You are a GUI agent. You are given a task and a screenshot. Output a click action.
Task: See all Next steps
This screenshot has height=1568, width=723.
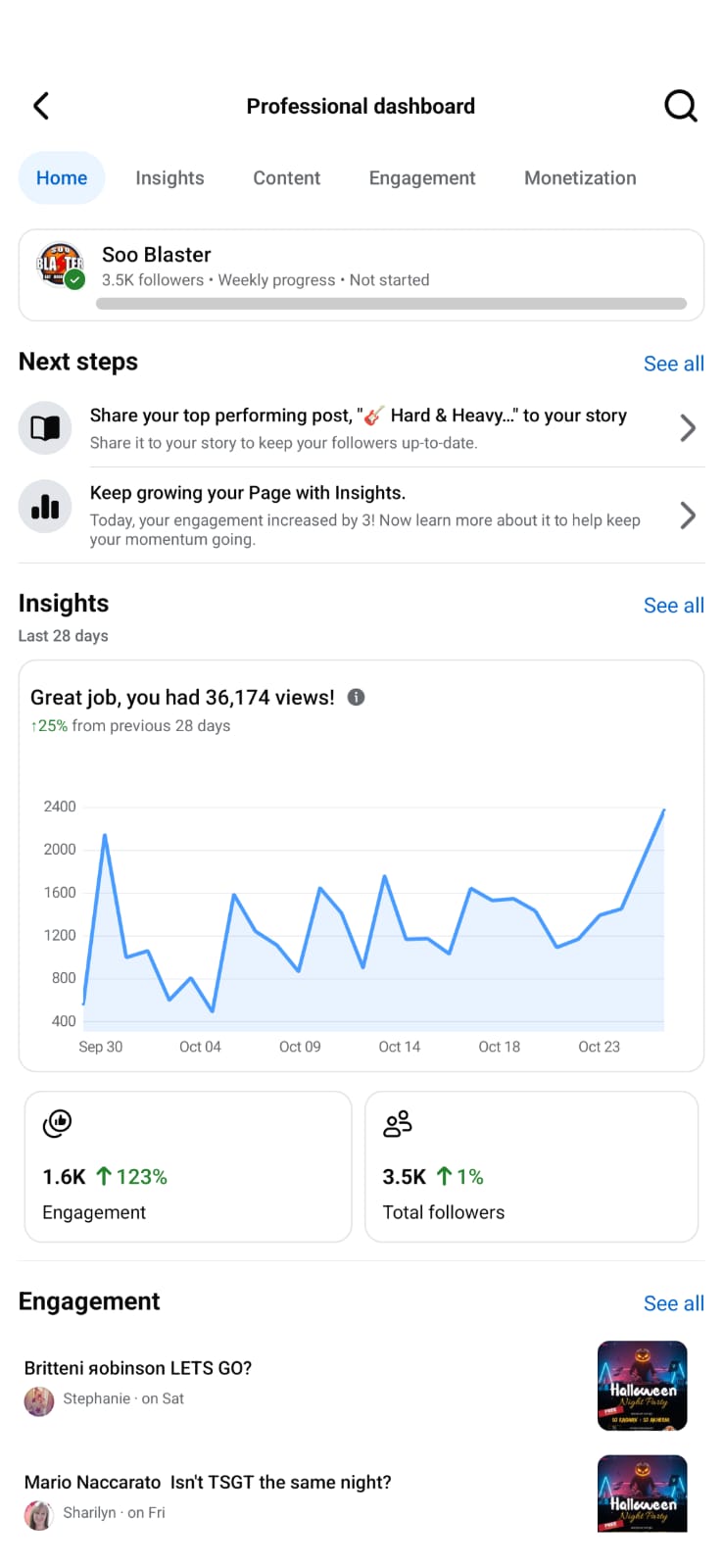click(x=673, y=364)
